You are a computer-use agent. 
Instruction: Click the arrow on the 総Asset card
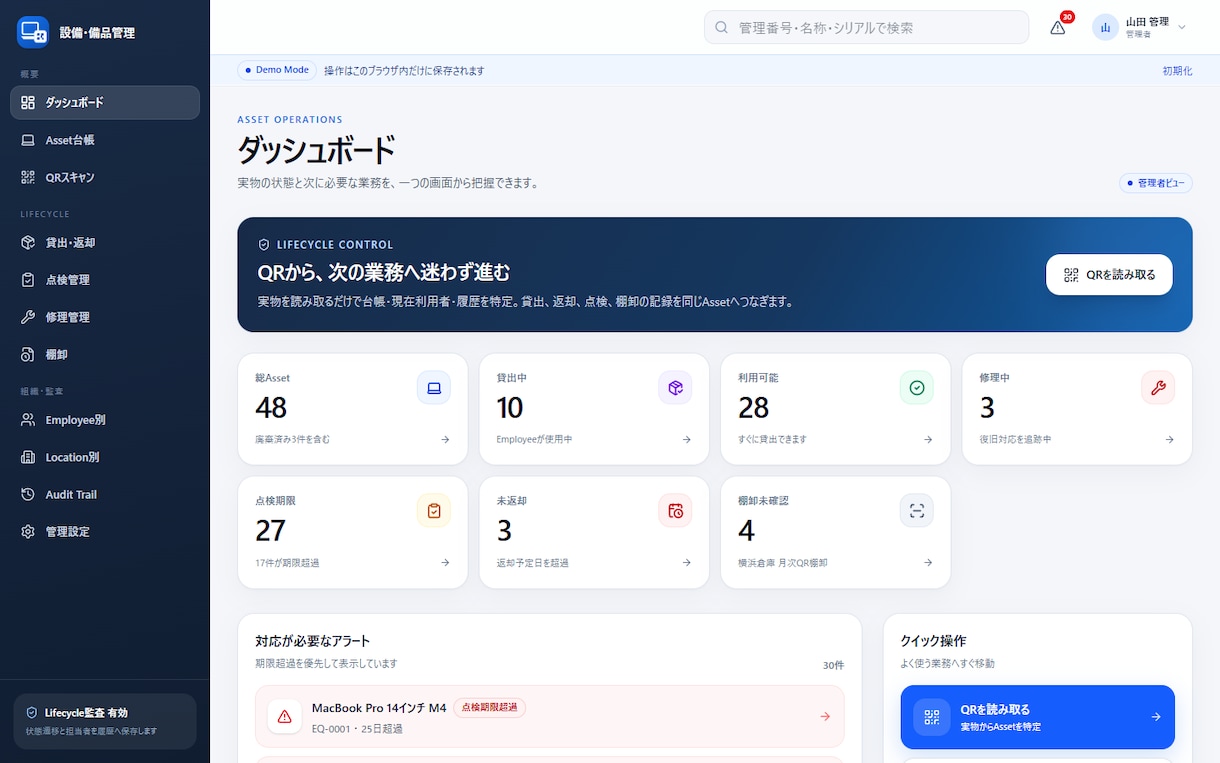point(445,439)
